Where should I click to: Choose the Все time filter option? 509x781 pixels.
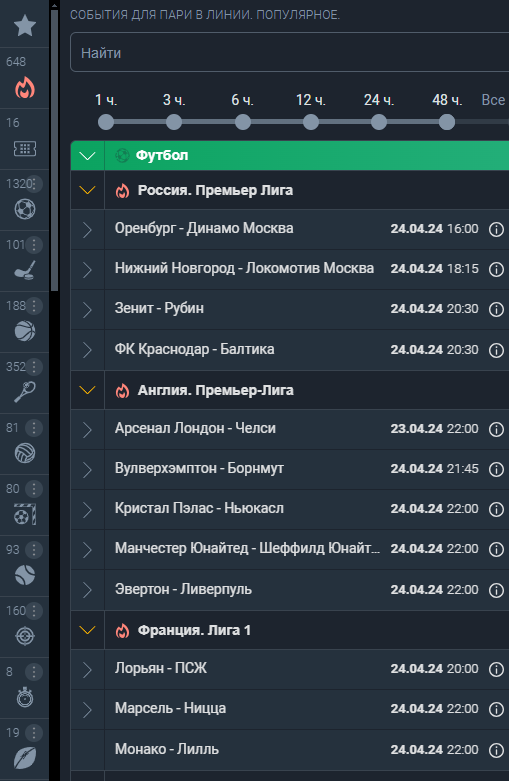[493, 100]
